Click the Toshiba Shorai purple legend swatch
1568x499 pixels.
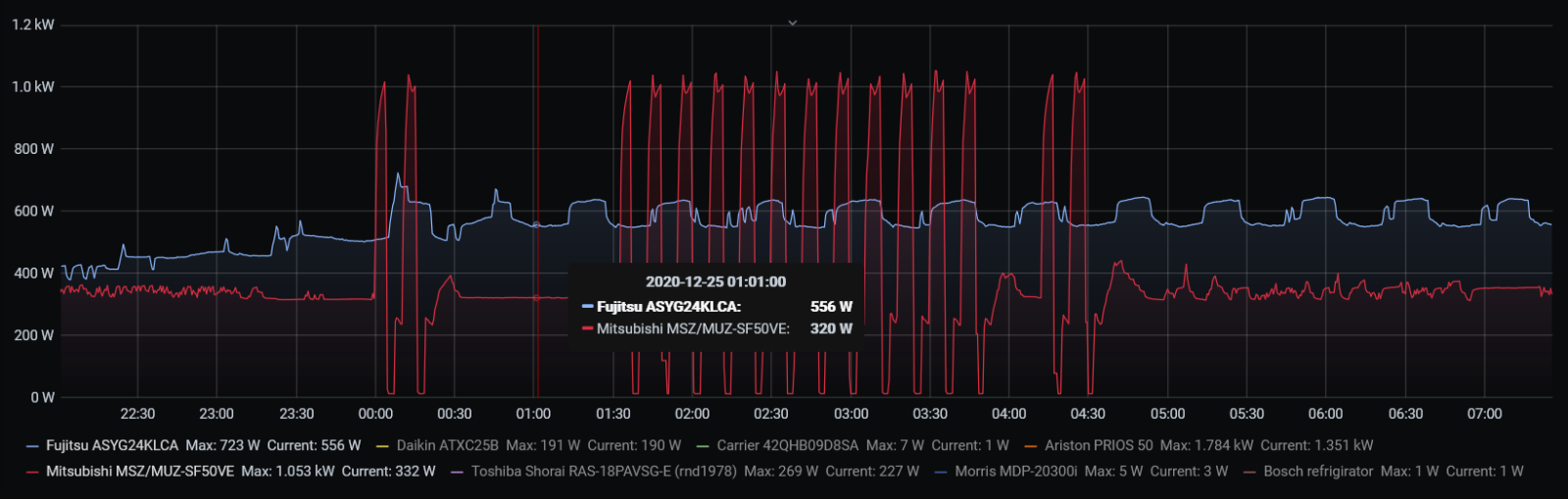pyautogui.click(x=457, y=473)
